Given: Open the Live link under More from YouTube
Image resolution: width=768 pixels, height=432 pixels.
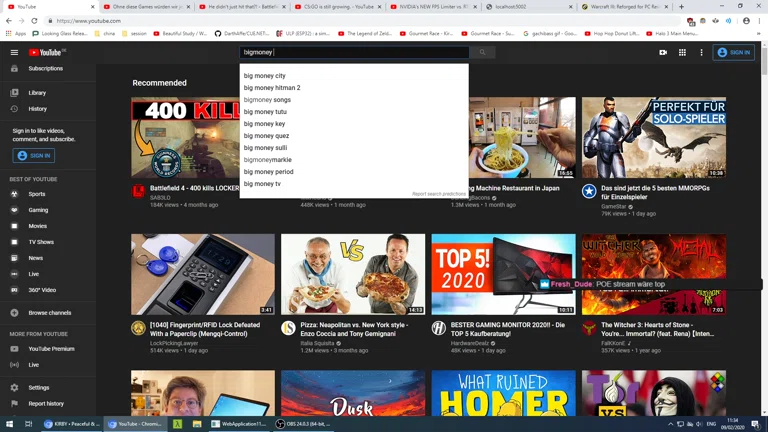Looking at the screenshot, I should pyautogui.click(x=33, y=365).
